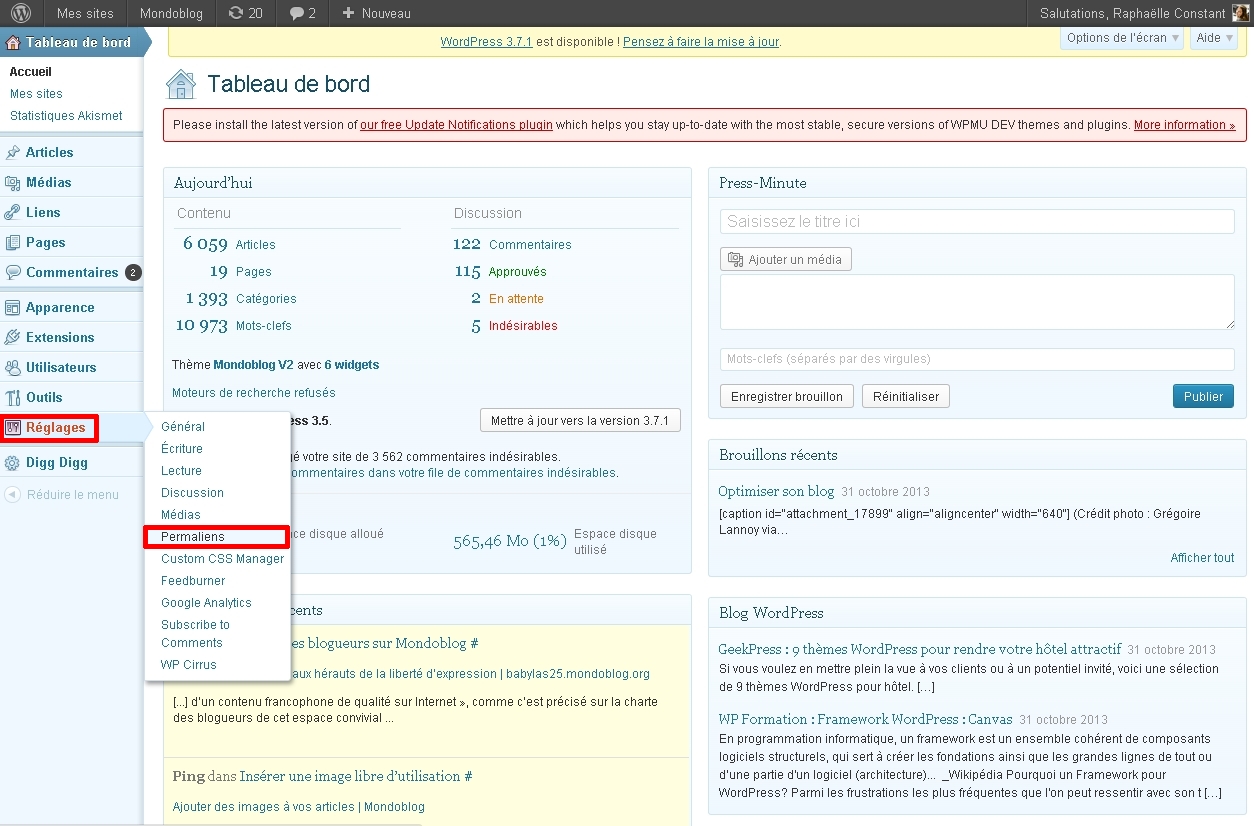Click the user avatar thumbnail at top right
The image size is (1254, 826).
coord(1240,13)
